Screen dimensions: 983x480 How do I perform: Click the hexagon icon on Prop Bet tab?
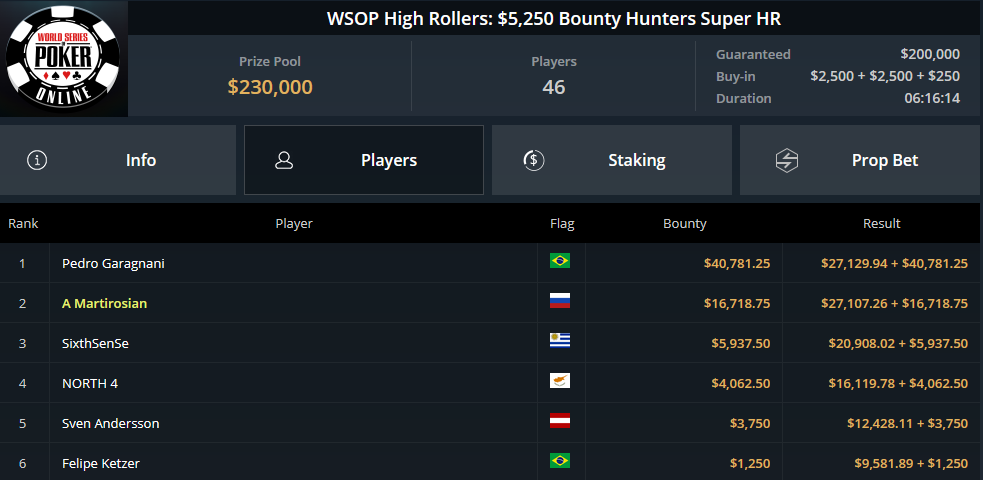tap(786, 160)
